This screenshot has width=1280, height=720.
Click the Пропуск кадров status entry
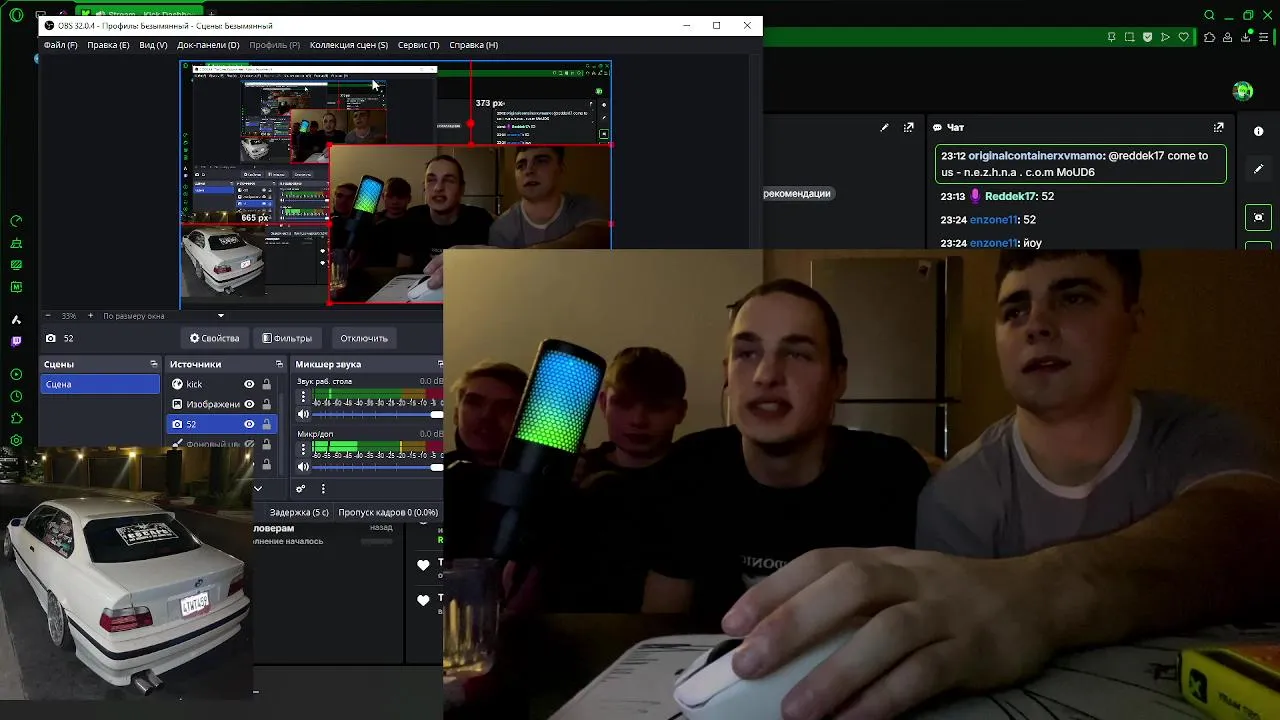388,512
